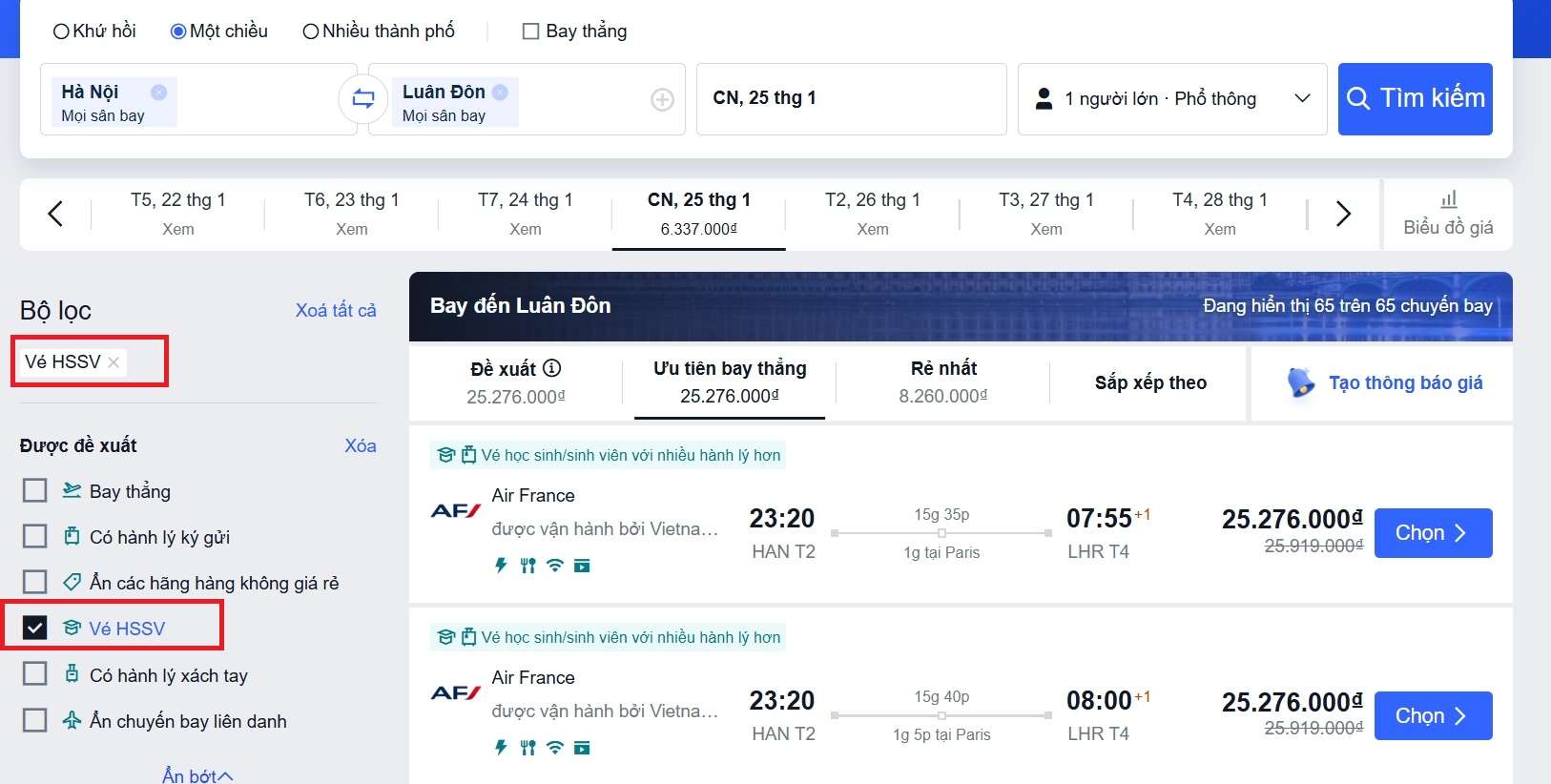Open the Sắp xếp theo sort menu
This screenshot has width=1551, height=784.
tap(1150, 382)
